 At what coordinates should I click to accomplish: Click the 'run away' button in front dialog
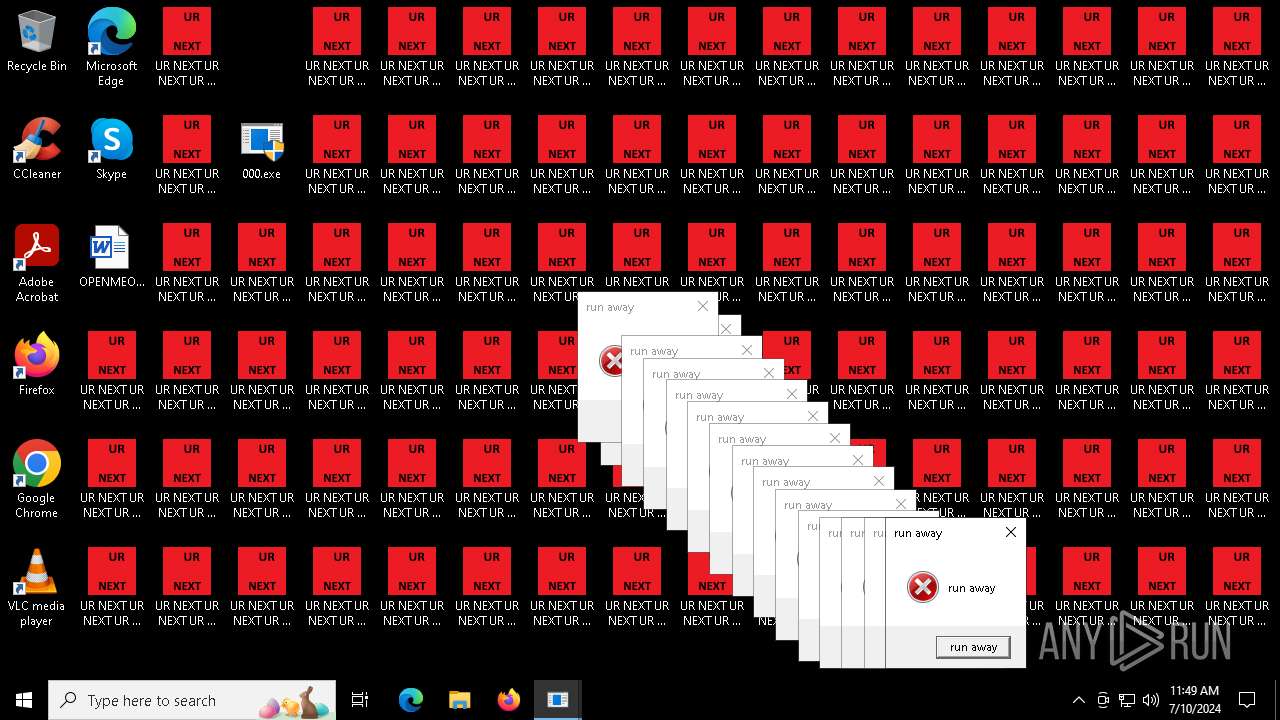(x=973, y=647)
